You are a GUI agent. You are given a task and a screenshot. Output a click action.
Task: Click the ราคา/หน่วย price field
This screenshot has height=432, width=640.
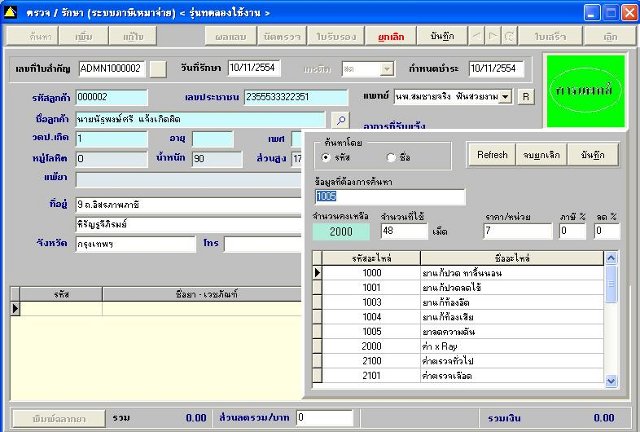click(x=516, y=231)
